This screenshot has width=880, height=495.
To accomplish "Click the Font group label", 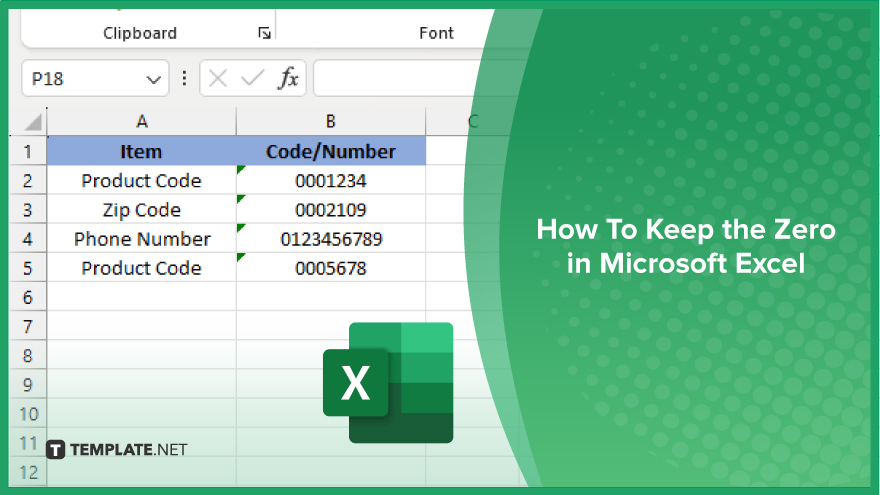I will (x=436, y=33).
